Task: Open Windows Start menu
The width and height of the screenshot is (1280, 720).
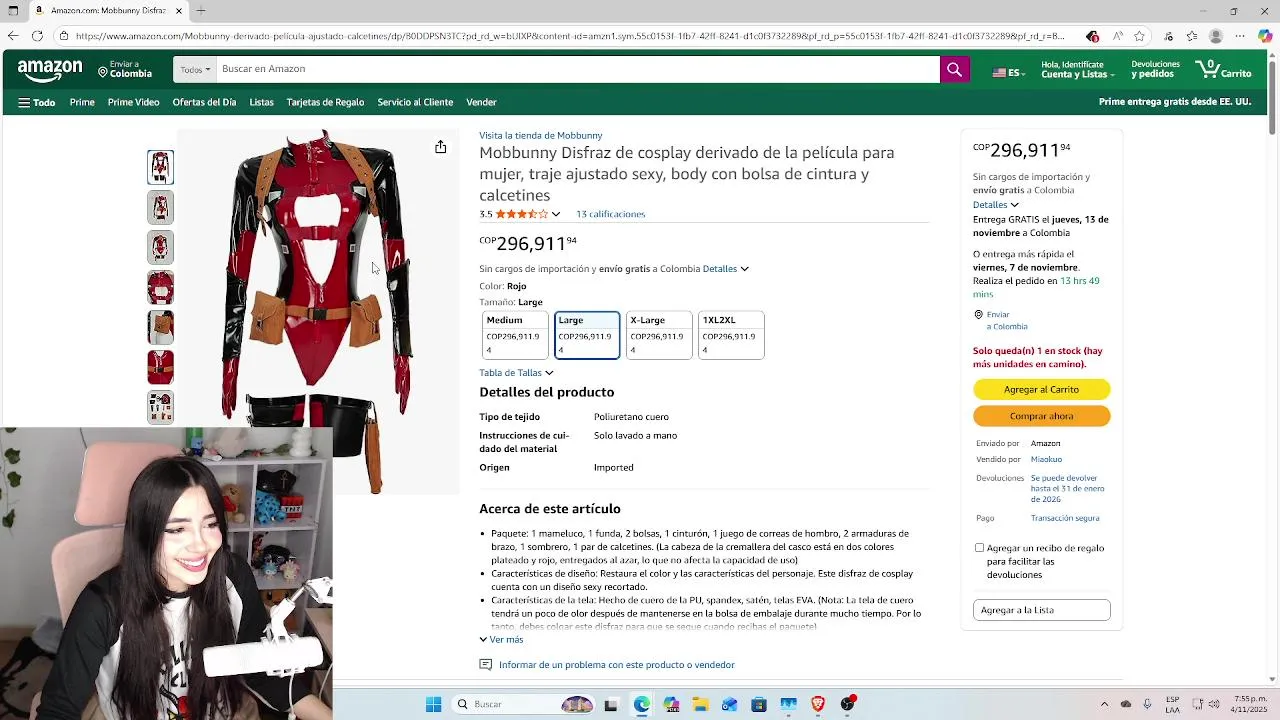Action: 433,705
